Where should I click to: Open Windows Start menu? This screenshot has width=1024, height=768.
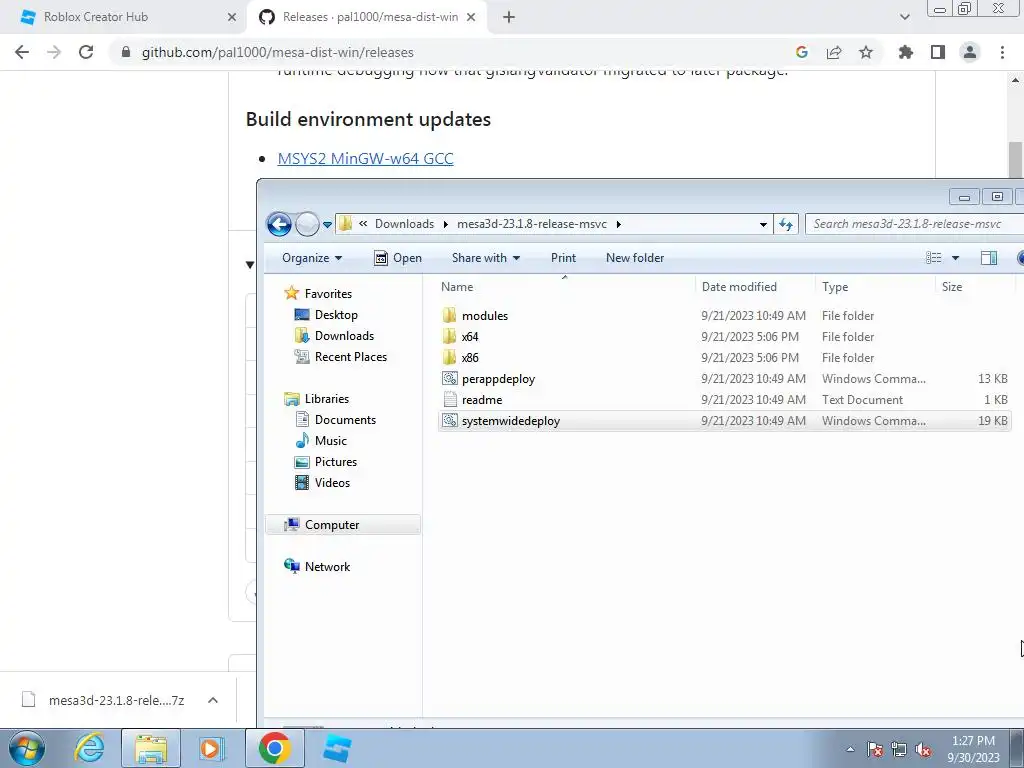(x=27, y=748)
